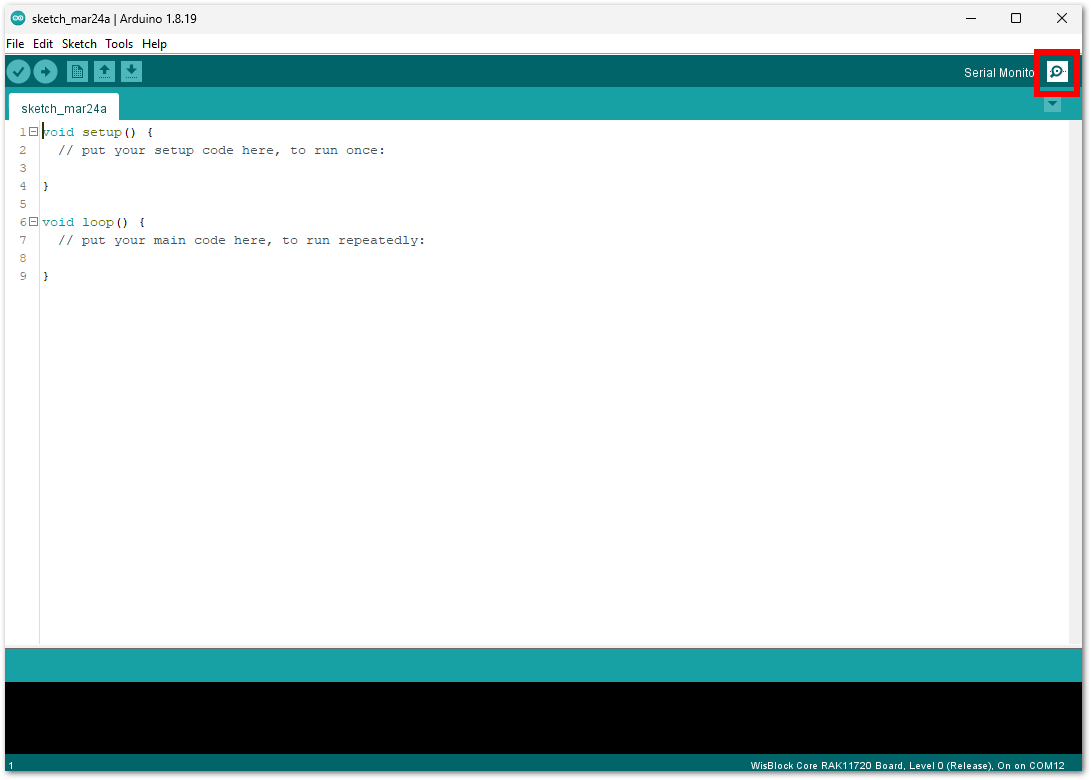Click the 'put your setup code here' comment

(221, 150)
